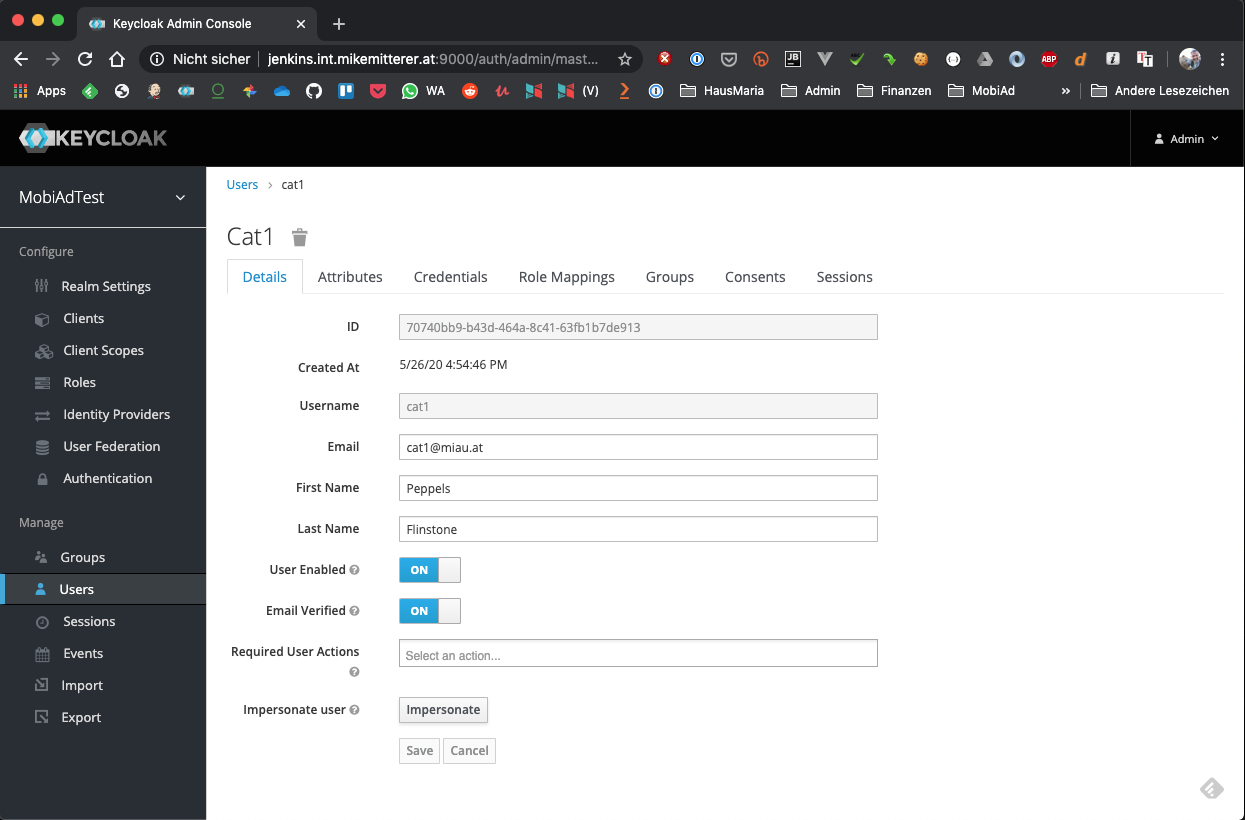This screenshot has height=820, width=1245.
Task: Open the Apps bookmark shortcut
Action: (39, 90)
